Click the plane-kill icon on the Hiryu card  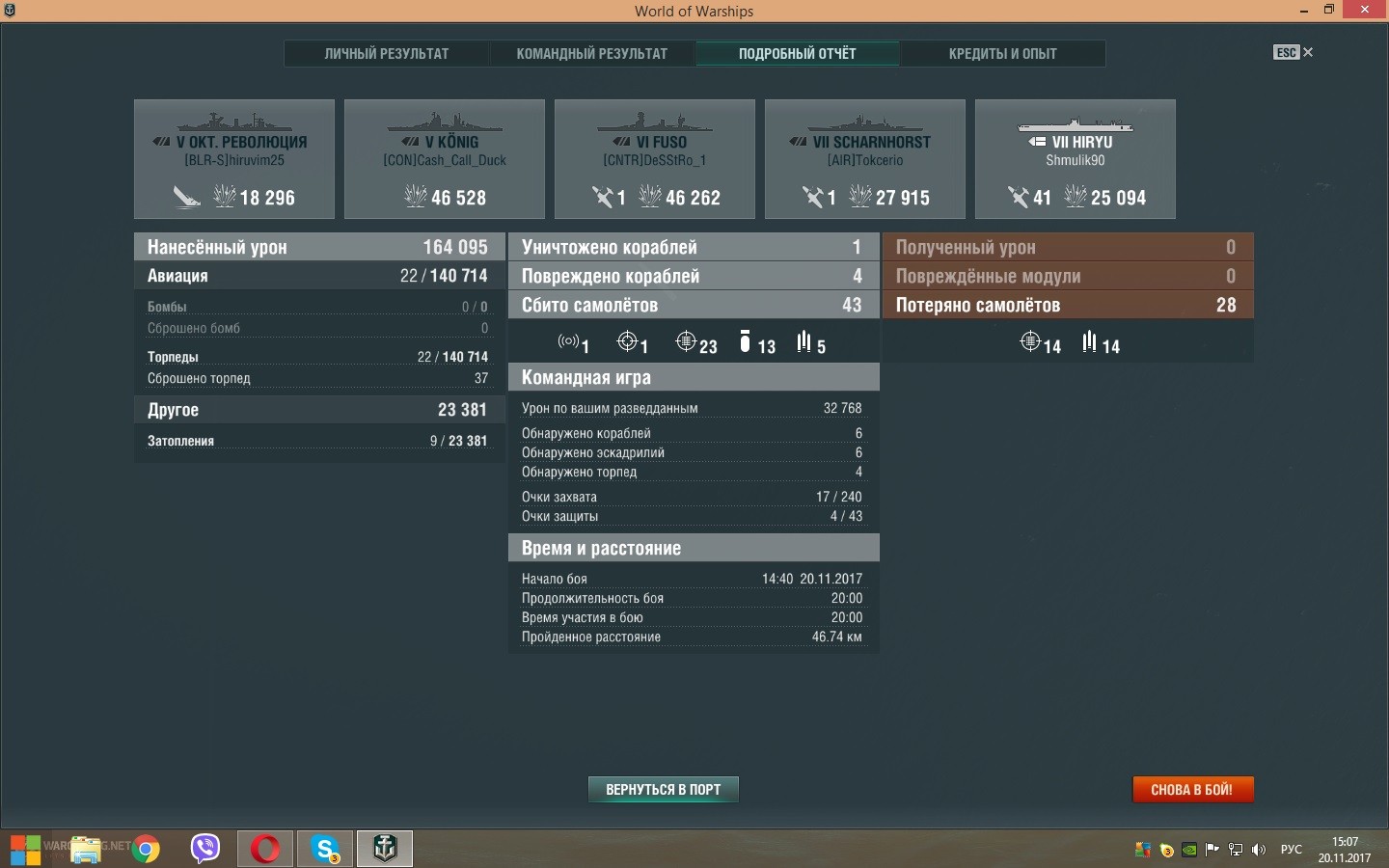1019,198
